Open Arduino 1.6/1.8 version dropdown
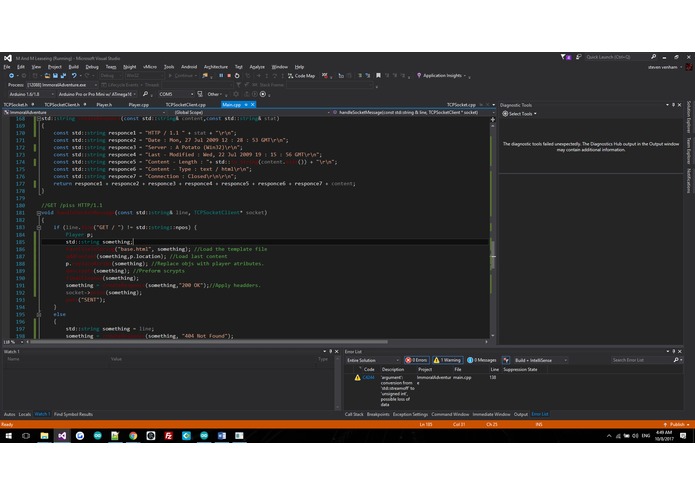Image resolution: width=695 pixels, height=494 pixels. pyautogui.click(x=31, y=94)
